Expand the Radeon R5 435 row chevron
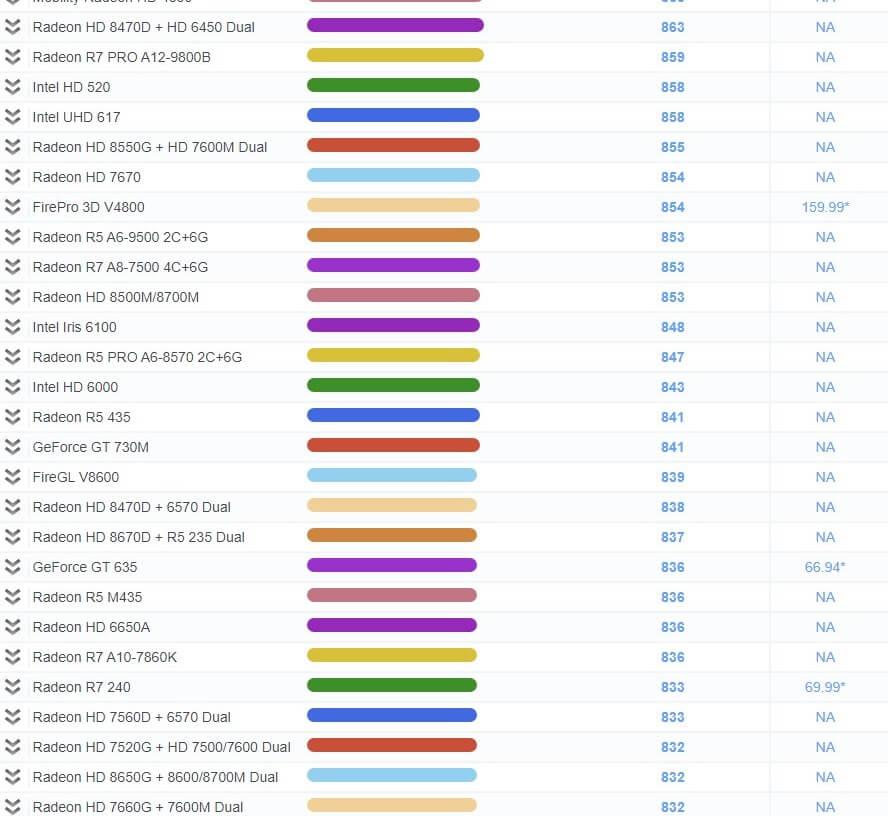 click(x=12, y=417)
